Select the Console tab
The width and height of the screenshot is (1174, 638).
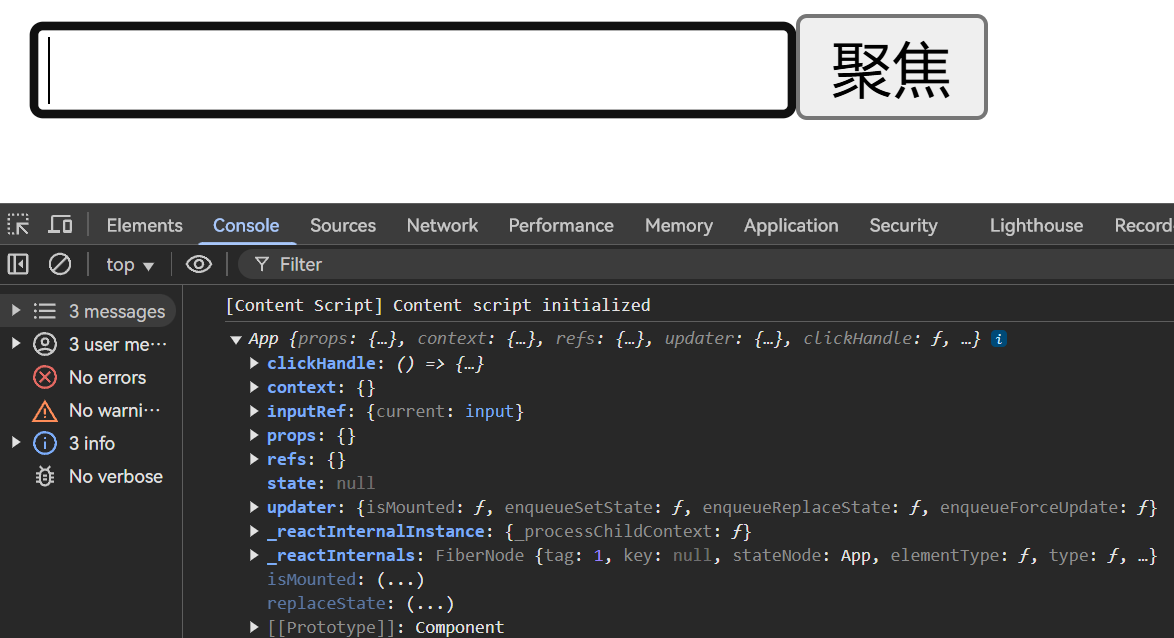click(x=246, y=225)
